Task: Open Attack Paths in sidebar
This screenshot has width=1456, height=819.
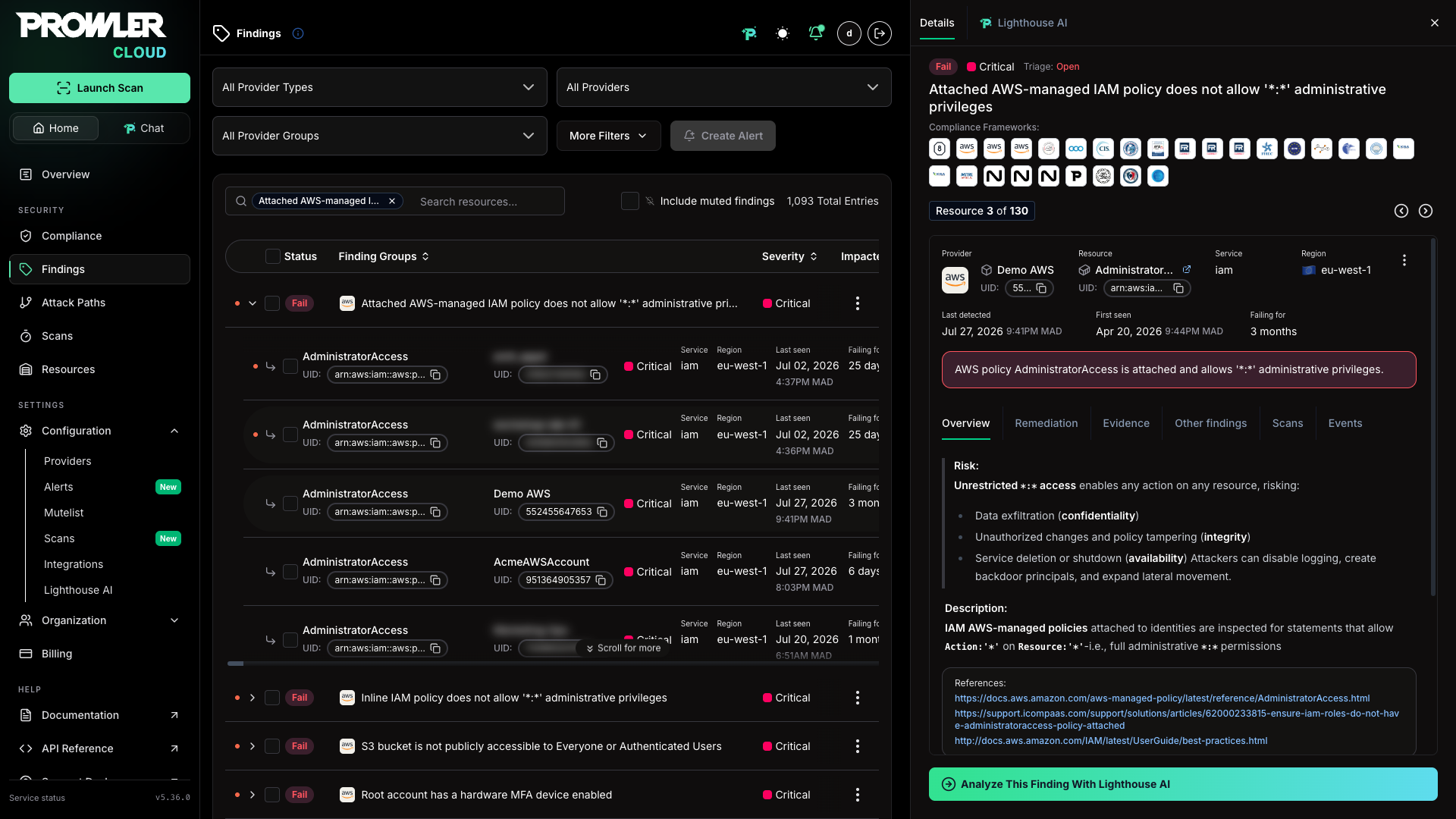Action: pyautogui.click(x=99, y=303)
